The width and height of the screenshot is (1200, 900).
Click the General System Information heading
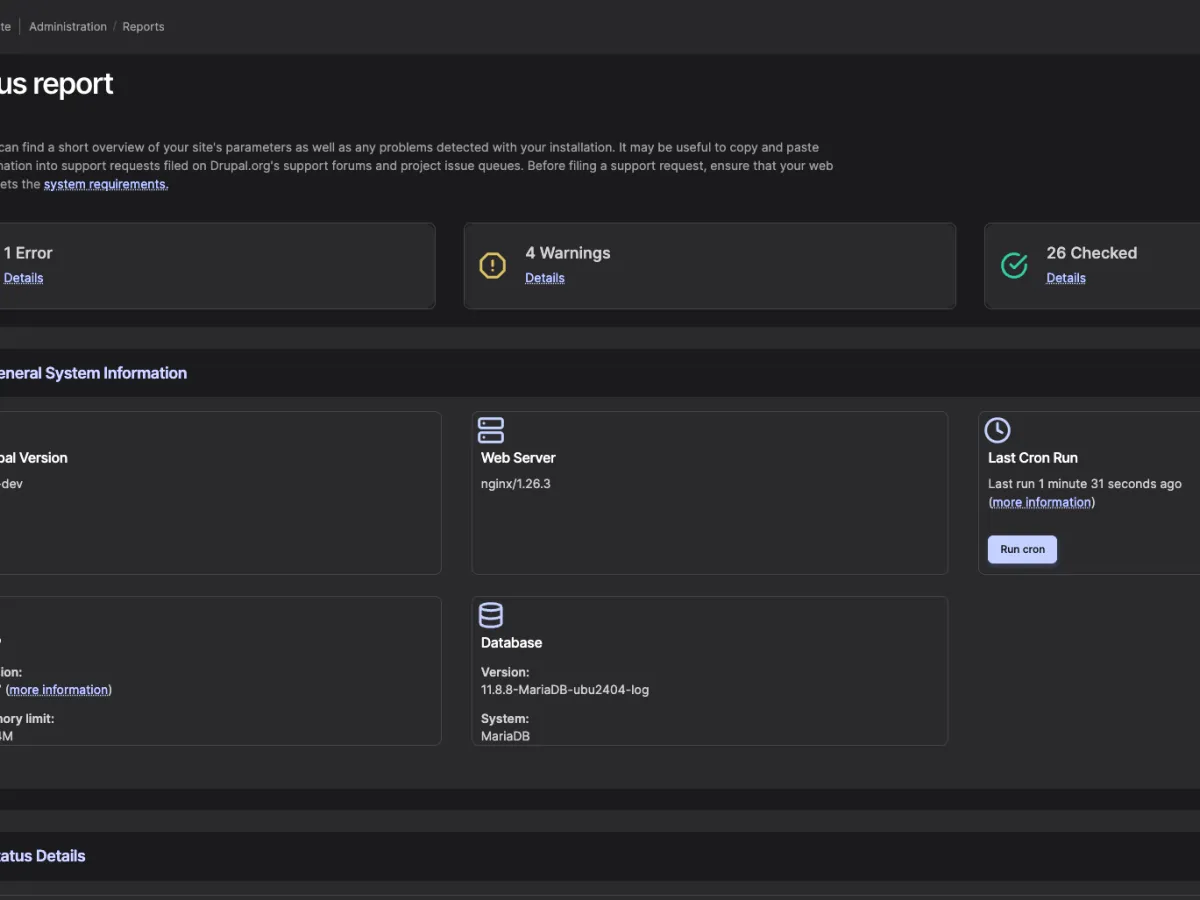[x=92, y=373]
